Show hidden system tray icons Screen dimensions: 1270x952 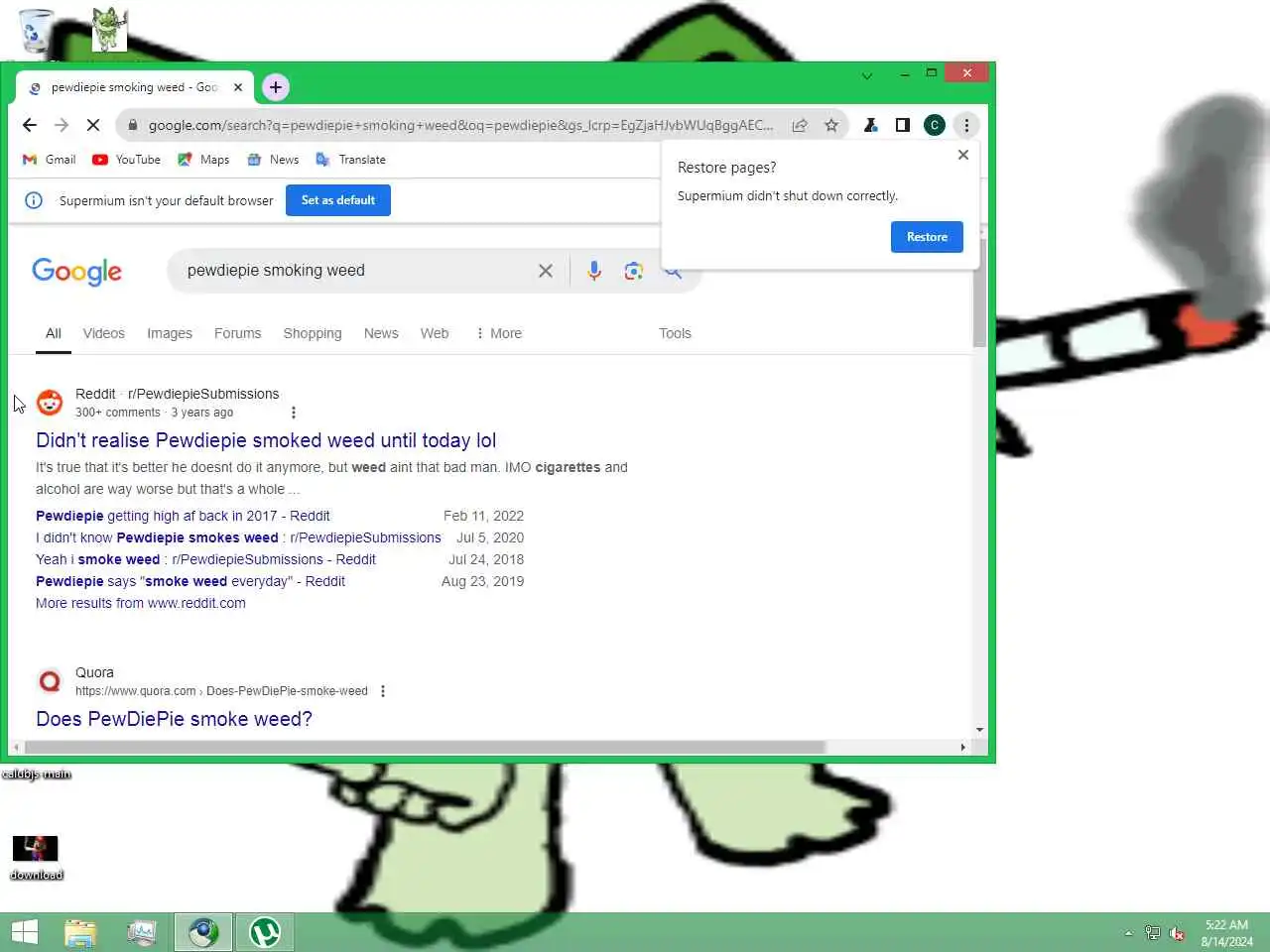tap(1128, 933)
